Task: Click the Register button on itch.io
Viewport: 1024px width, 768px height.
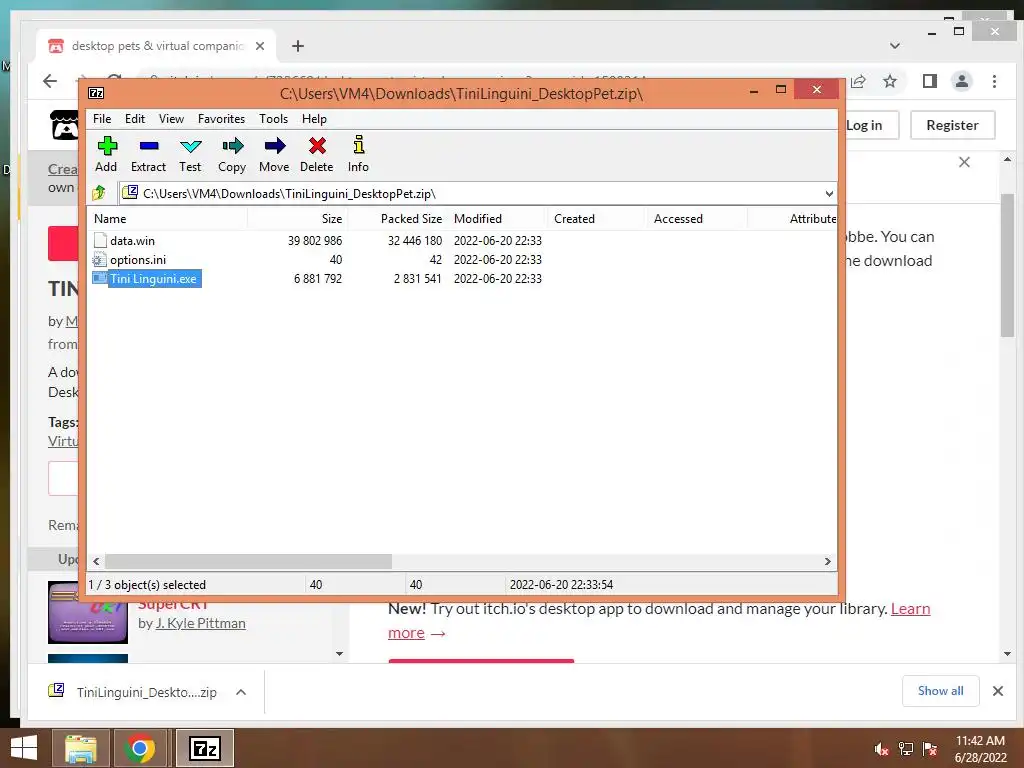Action: [x=952, y=125]
